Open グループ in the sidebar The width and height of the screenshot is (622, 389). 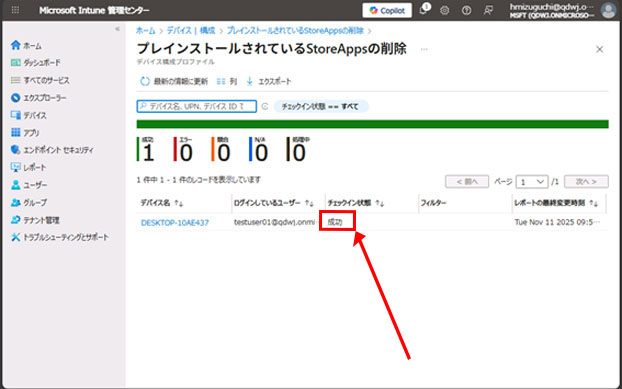pyautogui.click(x=29, y=203)
